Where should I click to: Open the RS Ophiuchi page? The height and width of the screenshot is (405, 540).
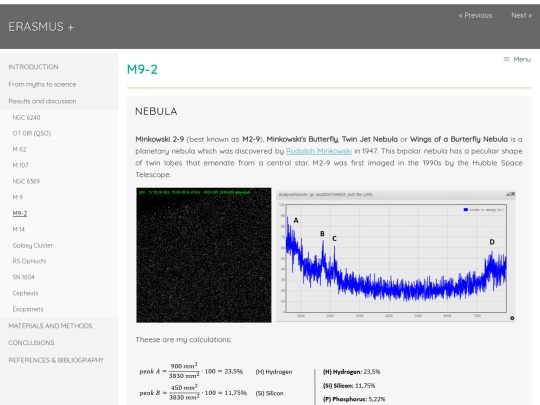pyautogui.click(x=29, y=261)
